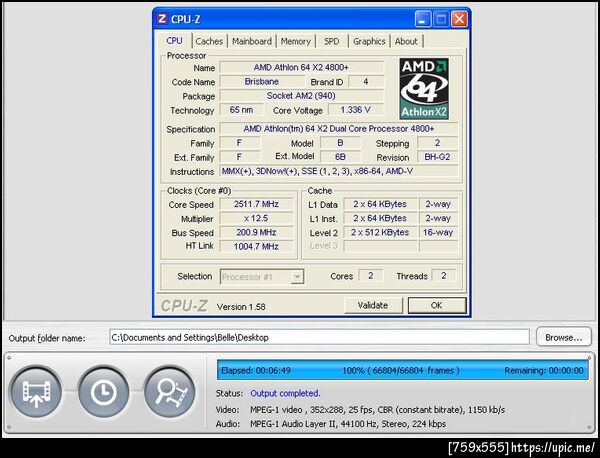Click the code name value 'Brisbane'

(262, 81)
